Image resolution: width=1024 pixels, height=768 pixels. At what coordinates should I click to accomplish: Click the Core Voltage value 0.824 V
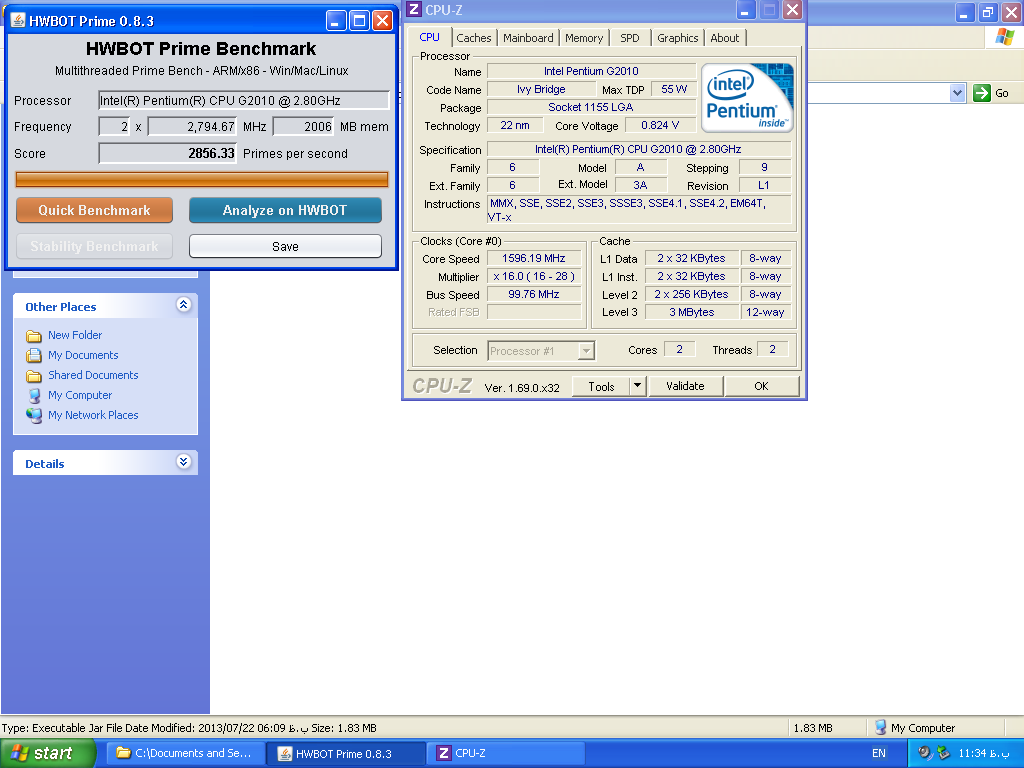pyautogui.click(x=660, y=125)
